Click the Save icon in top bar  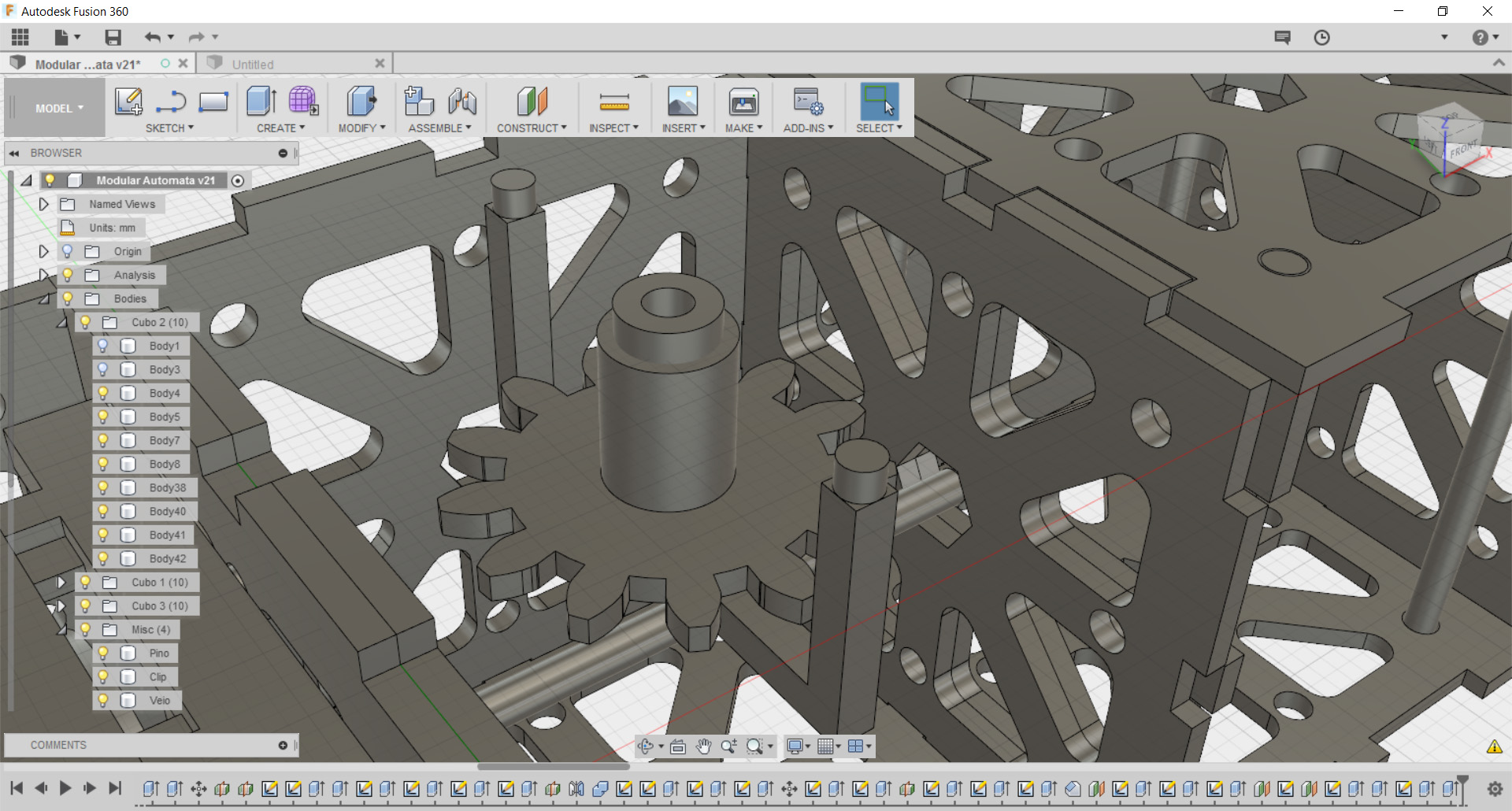pos(113,37)
